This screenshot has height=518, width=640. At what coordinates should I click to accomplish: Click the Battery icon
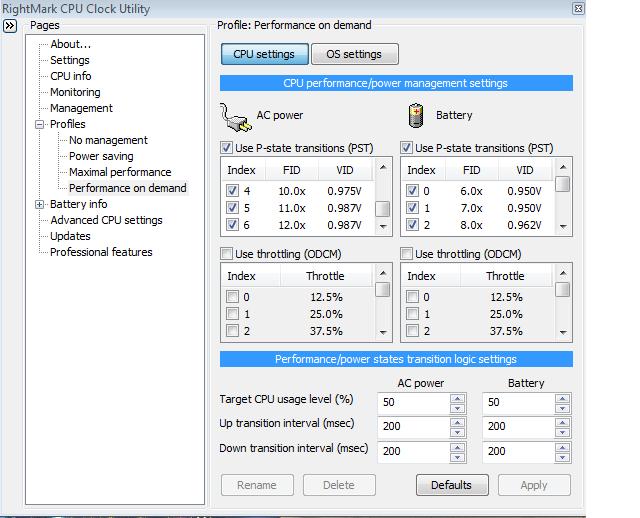(x=416, y=116)
